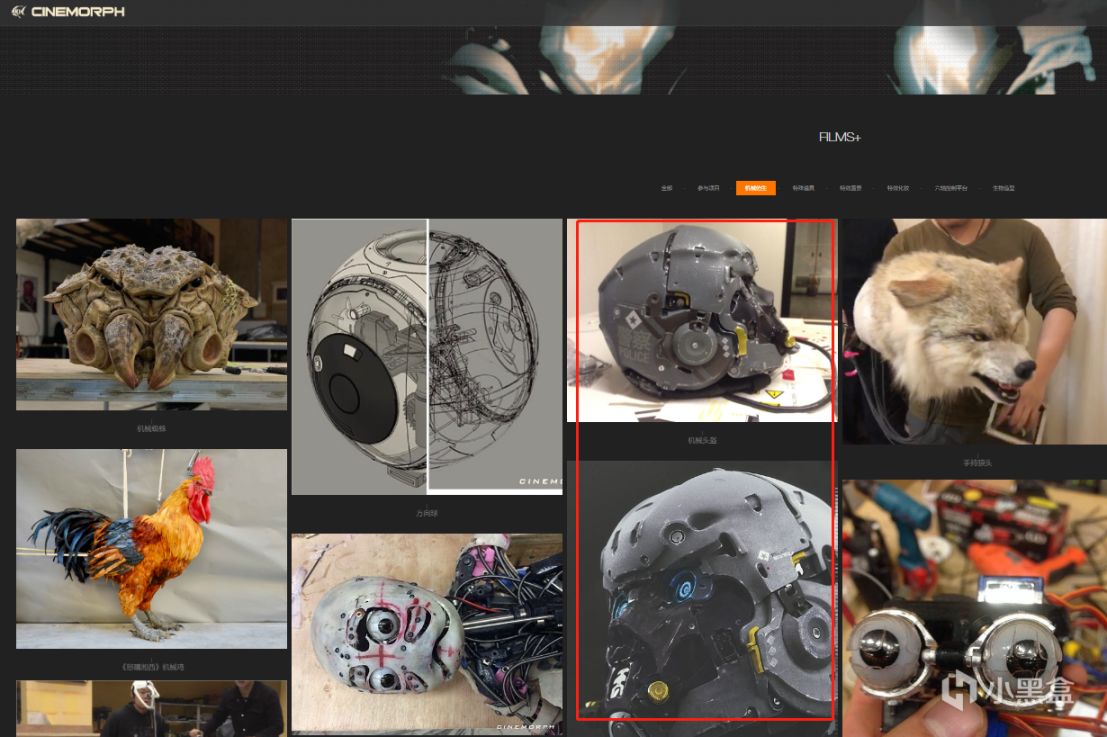Screen dimensions: 1107x737
Task: Click the caption under the rooster image
Action: click(x=152, y=666)
